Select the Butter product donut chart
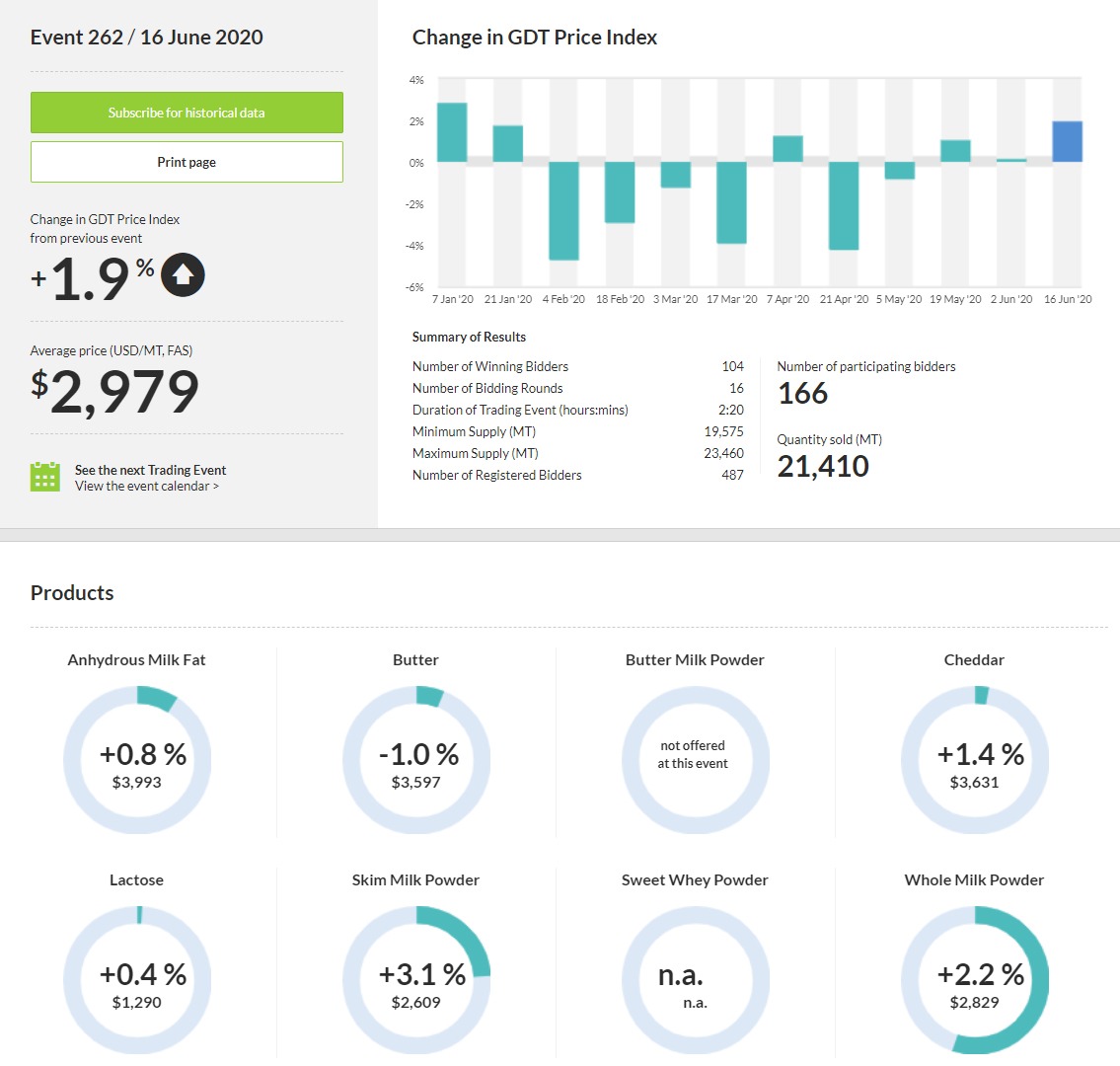The height and width of the screenshot is (1066, 1120). pyautogui.click(x=415, y=760)
